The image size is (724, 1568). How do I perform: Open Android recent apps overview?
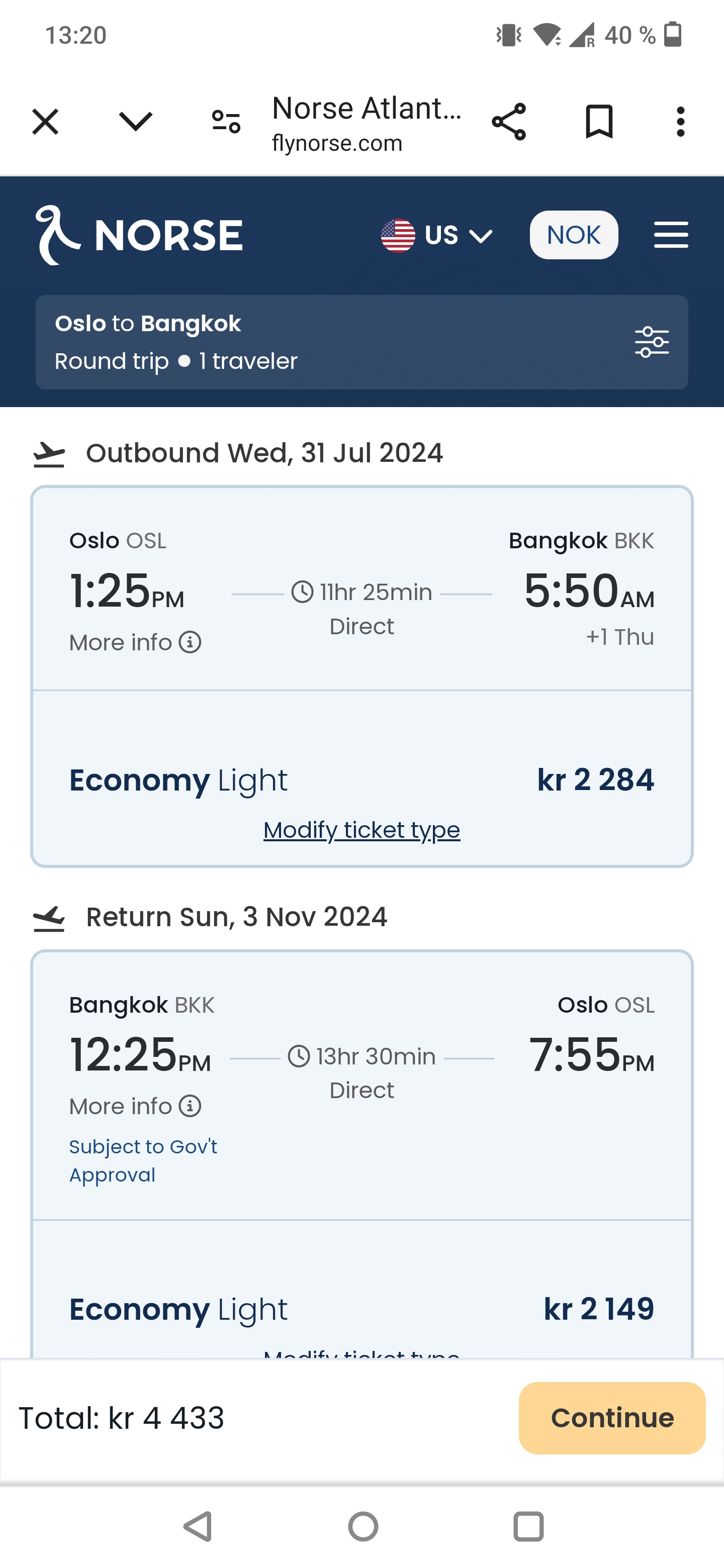[x=528, y=1527]
